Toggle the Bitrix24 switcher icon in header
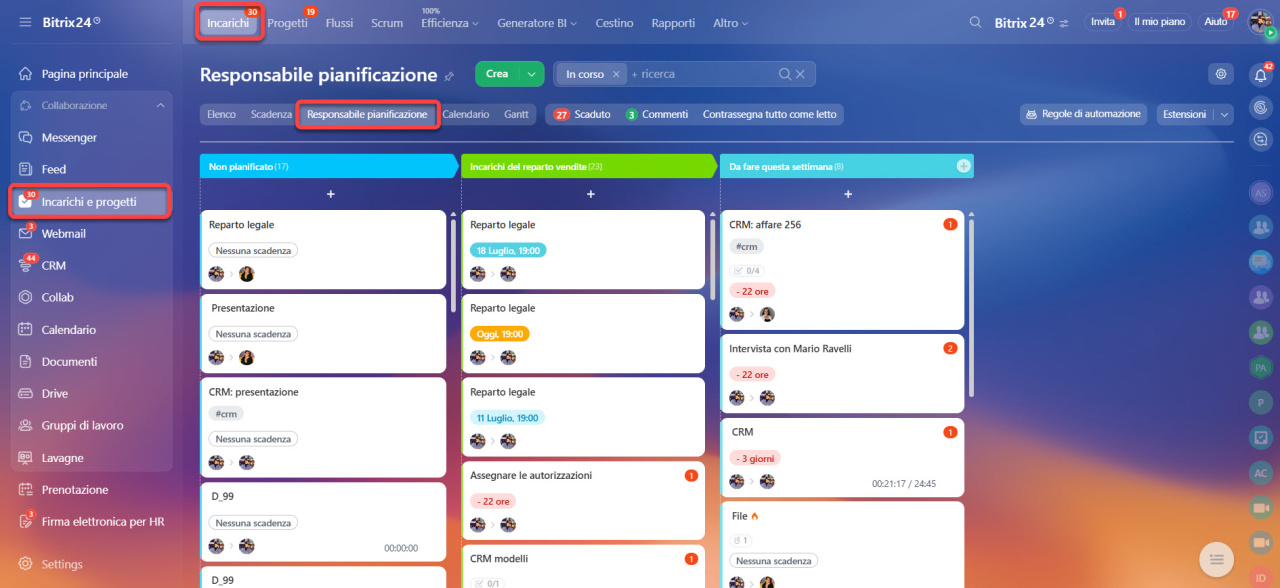 coord(1064,23)
